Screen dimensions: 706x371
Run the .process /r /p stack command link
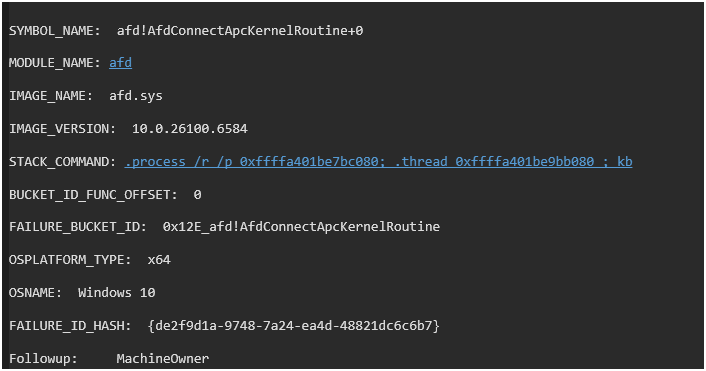point(378,162)
